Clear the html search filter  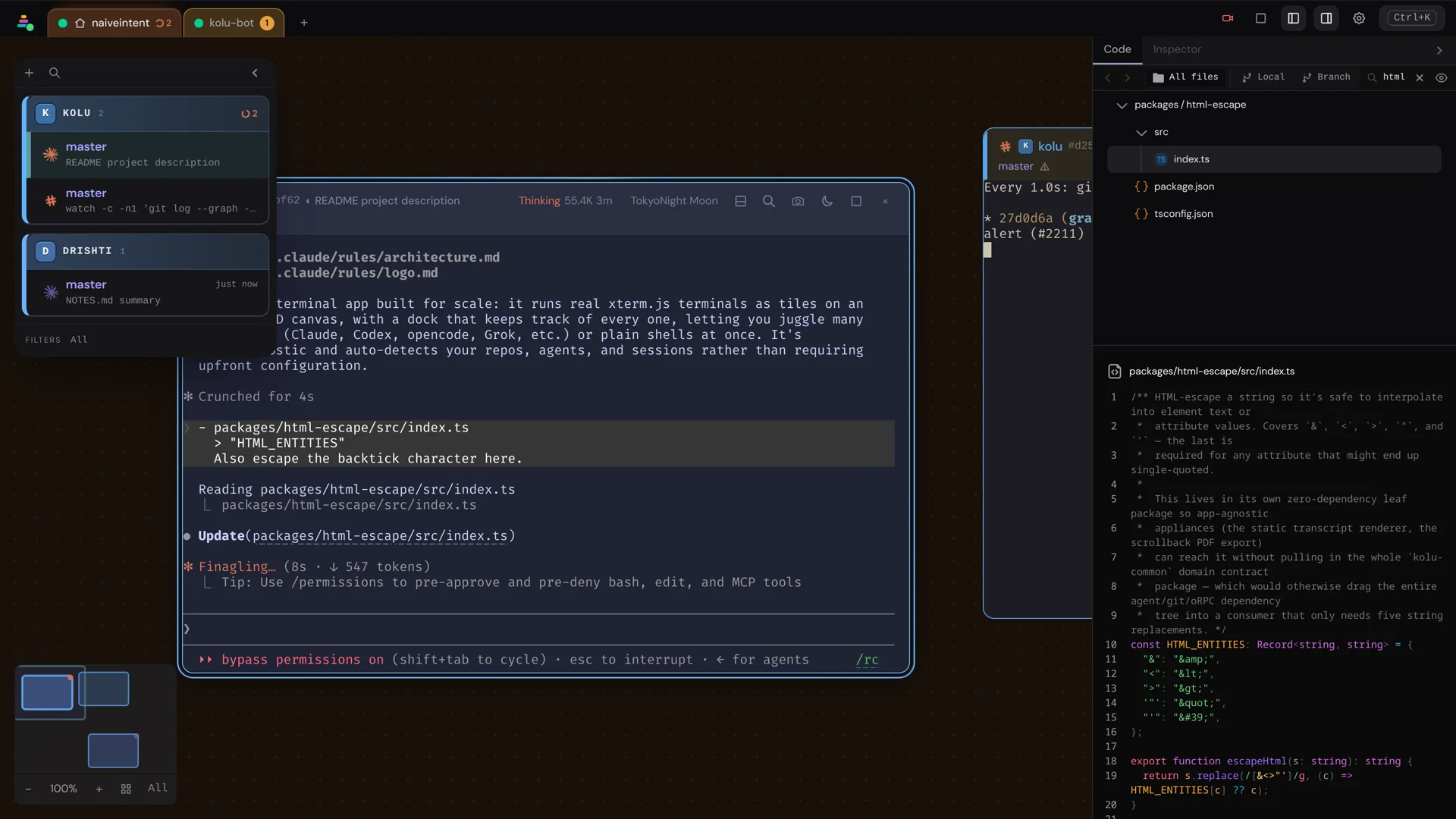click(1420, 77)
